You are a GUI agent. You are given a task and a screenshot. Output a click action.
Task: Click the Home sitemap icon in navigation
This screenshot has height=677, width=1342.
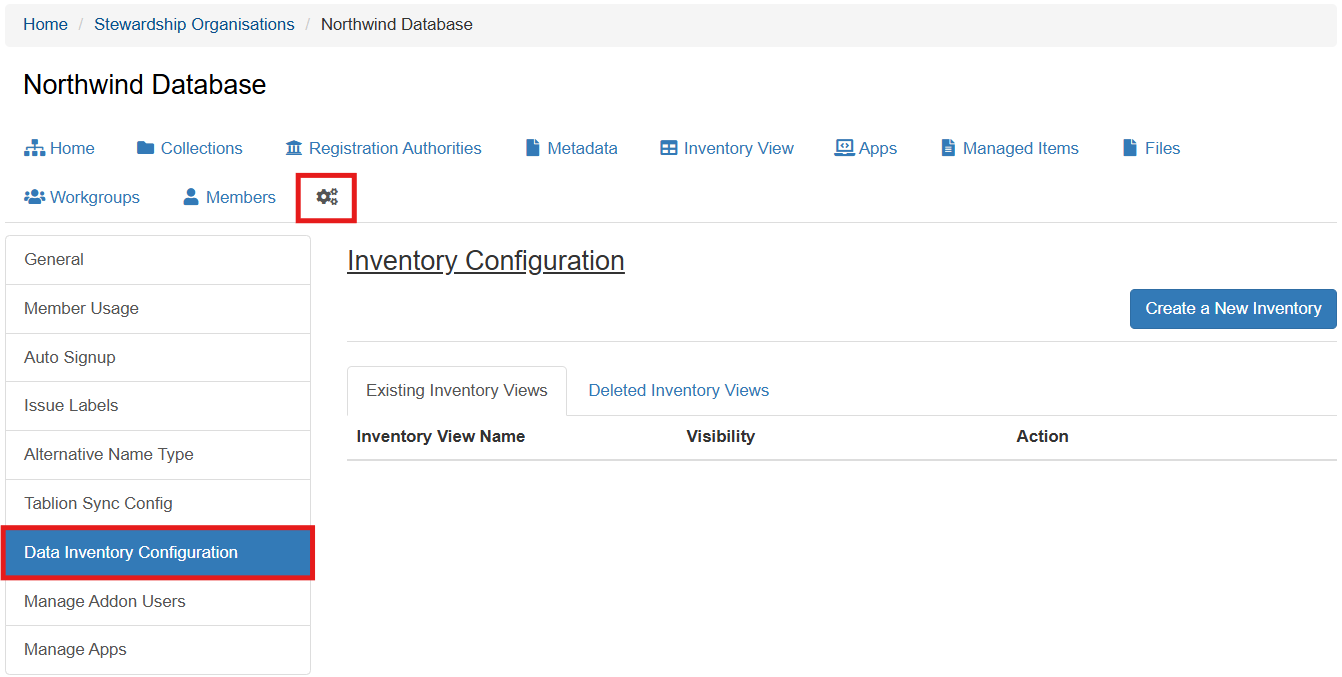[x=35, y=148]
